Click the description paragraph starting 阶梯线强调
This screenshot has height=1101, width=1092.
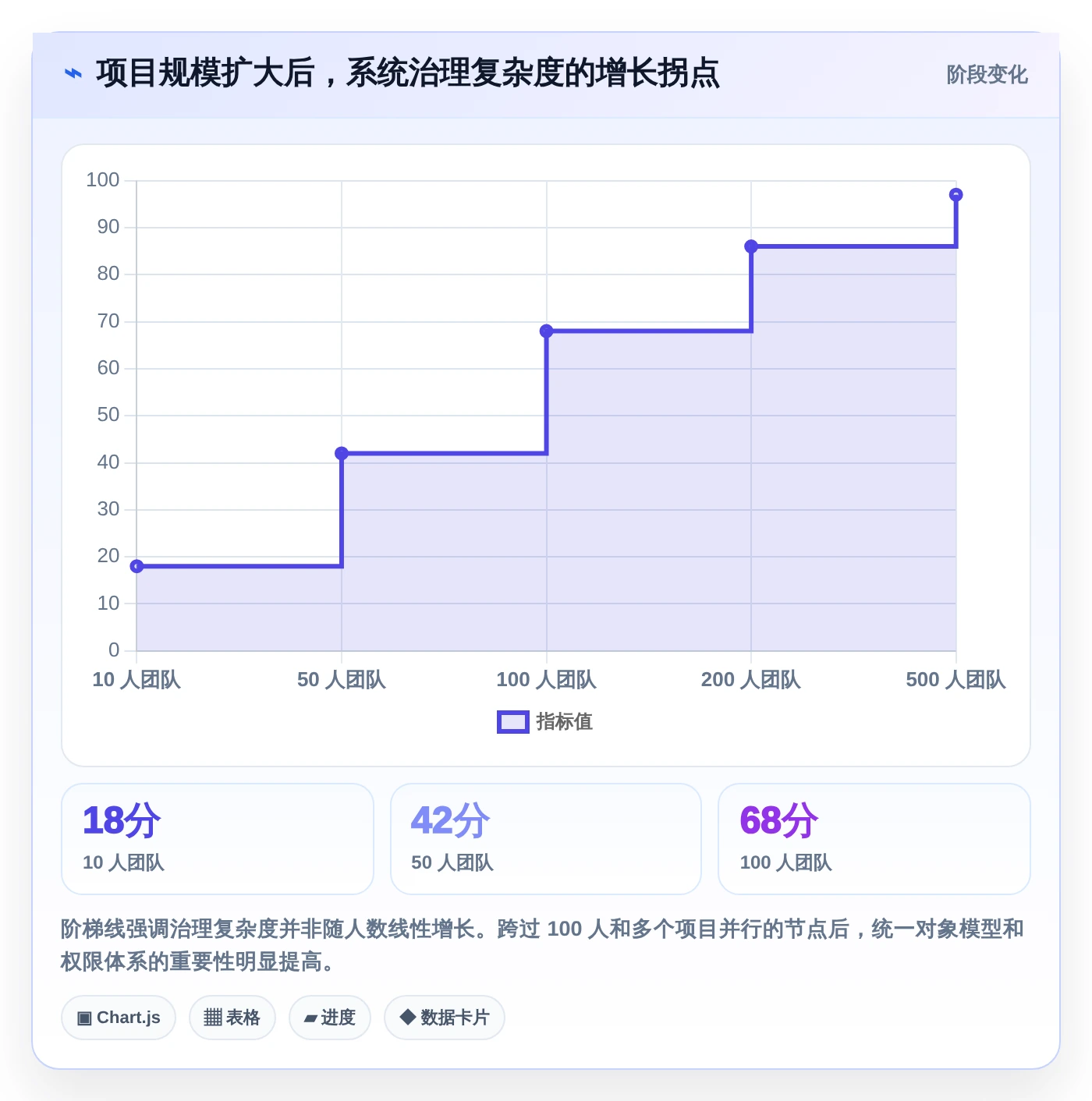tap(542, 945)
